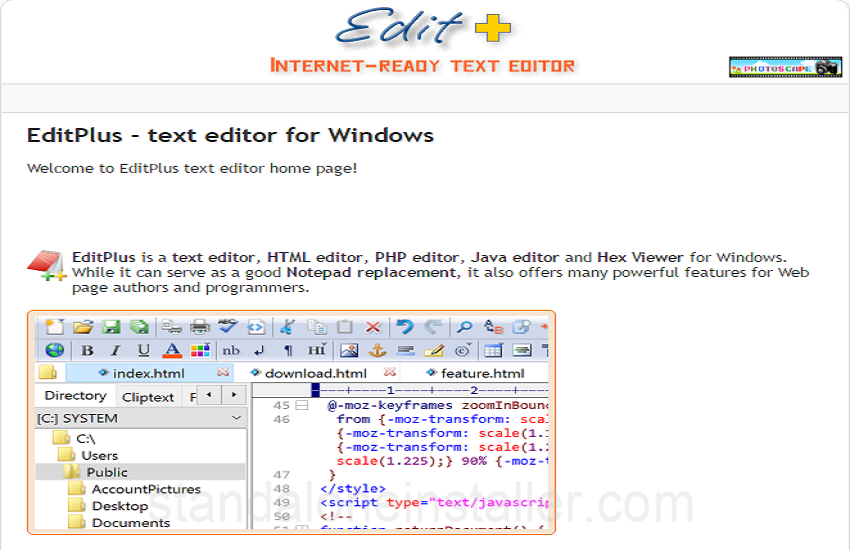Select the Cliptext panel tab
850x550 pixels.
(x=148, y=397)
